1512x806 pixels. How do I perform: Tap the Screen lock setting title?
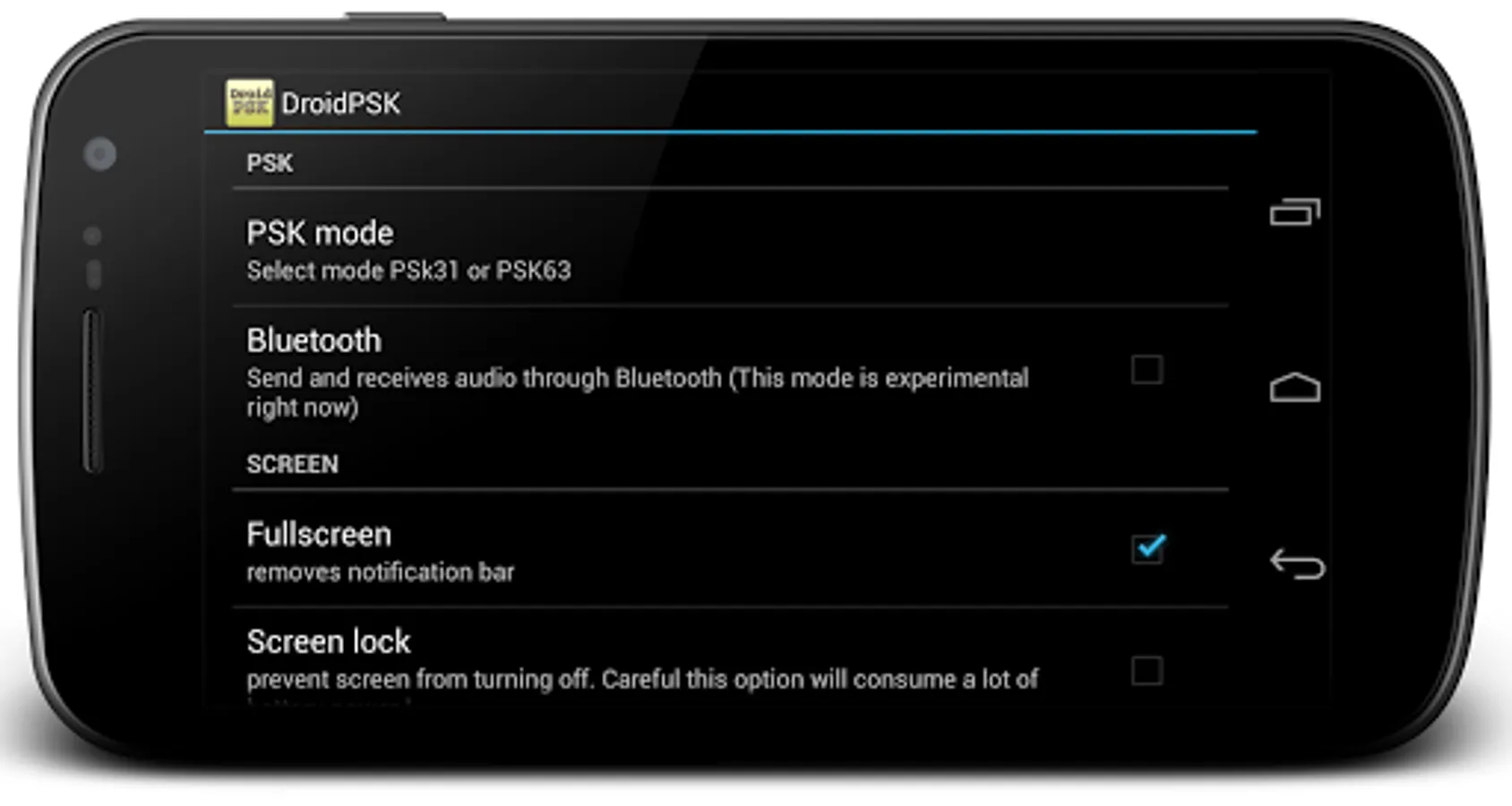pos(329,641)
